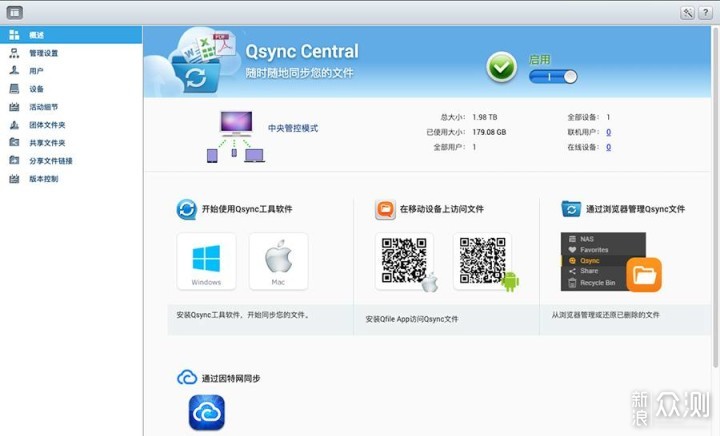Screen dimensions: 720x436
Task: Click the Android Qfile QR code
Action: pyautogui.click(x=482, y=261)
